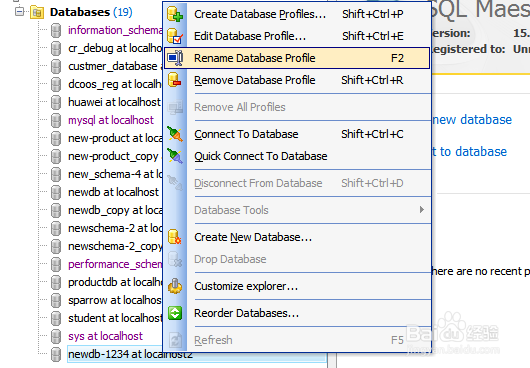Select huawei at localhost in tree
Viewport: 530px width, 368px height.
[x=114, y=102]
